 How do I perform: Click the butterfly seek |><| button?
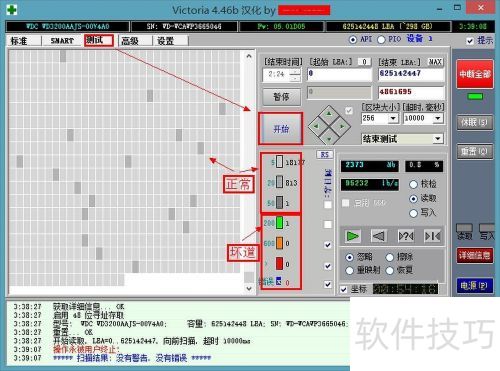coord(432,236)
